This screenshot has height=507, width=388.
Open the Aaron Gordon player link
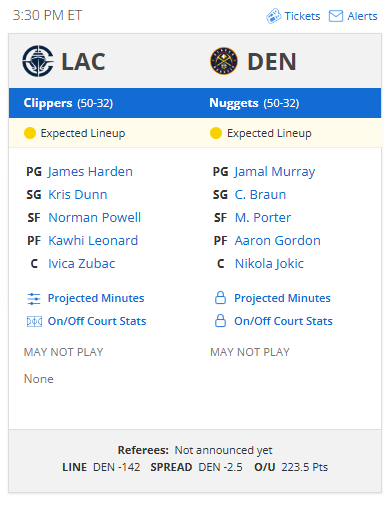pos(278,241)
